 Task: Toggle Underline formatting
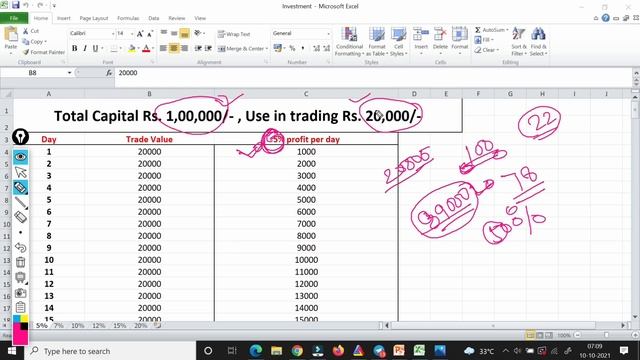95,48
